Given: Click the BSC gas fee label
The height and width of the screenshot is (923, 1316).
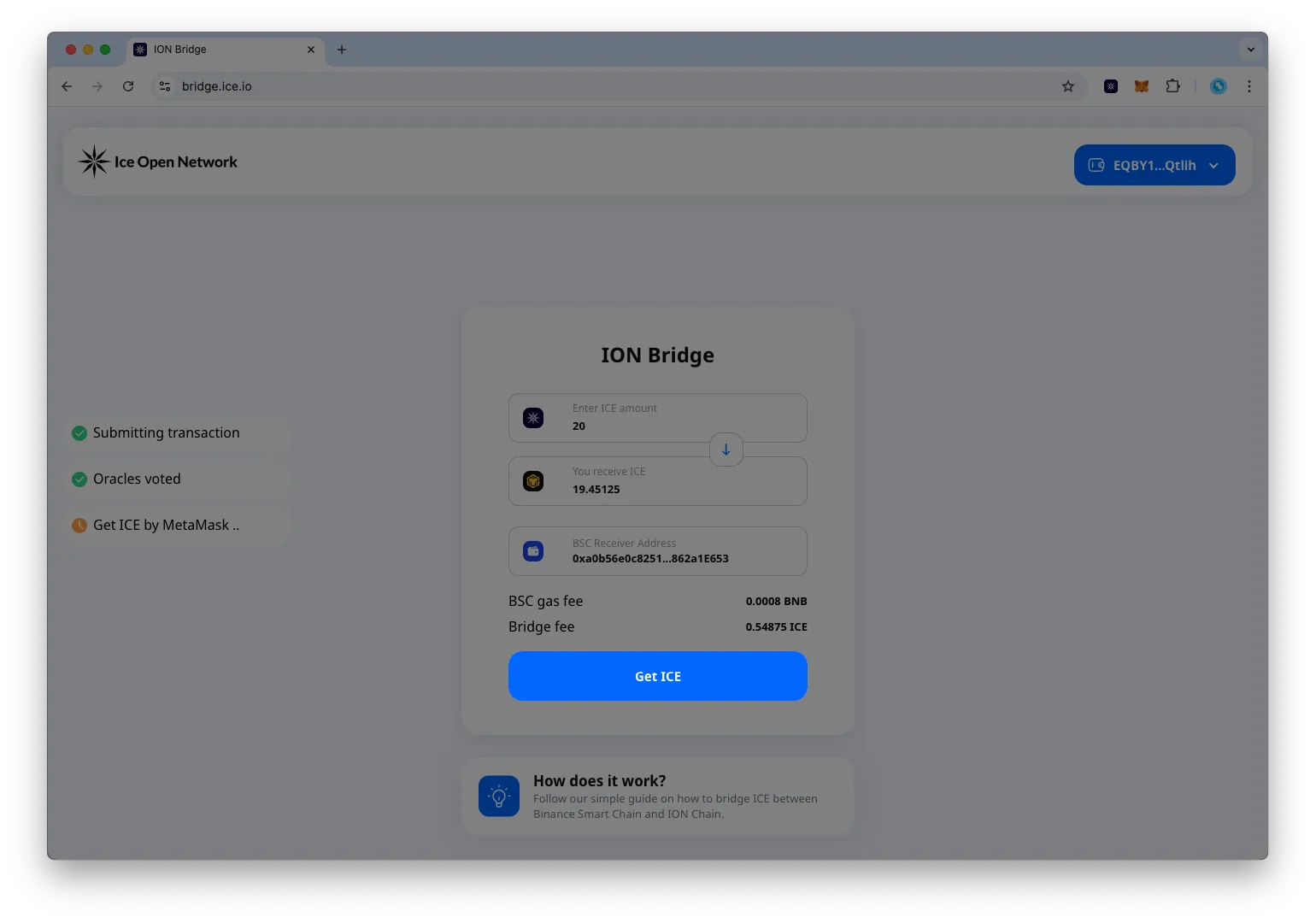Looking at the screenshot, I should [545, 602].
